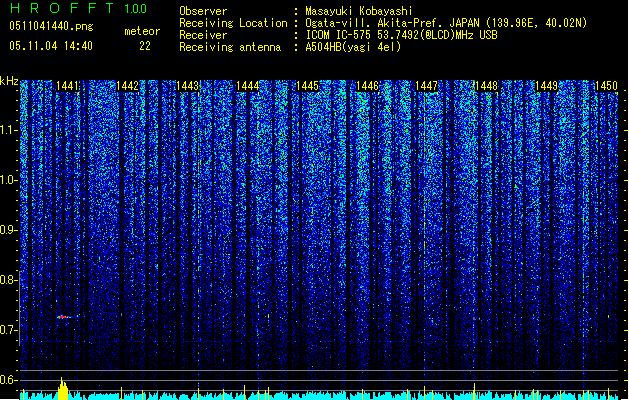Click the 'Receiving antenna' label
This screenshot has height=400, width=629.
(230, 47)
